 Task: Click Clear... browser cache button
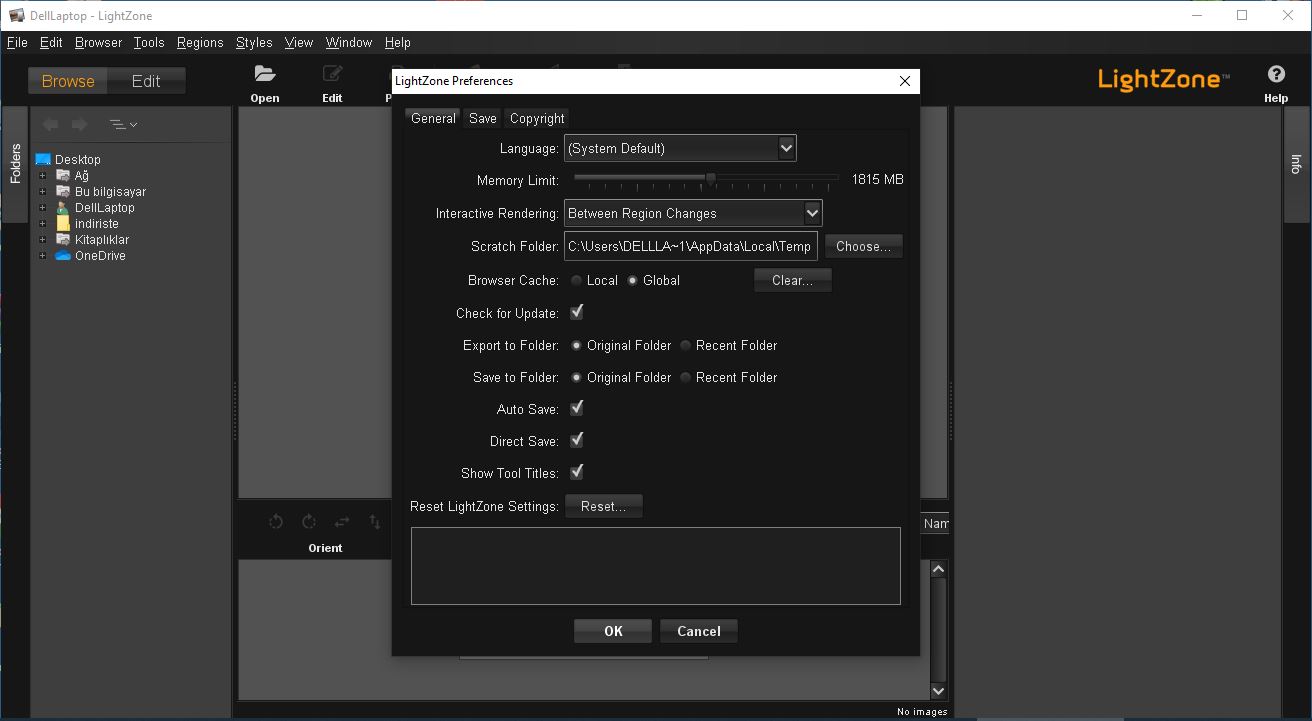pyautogui.click(x=793, y=281)
